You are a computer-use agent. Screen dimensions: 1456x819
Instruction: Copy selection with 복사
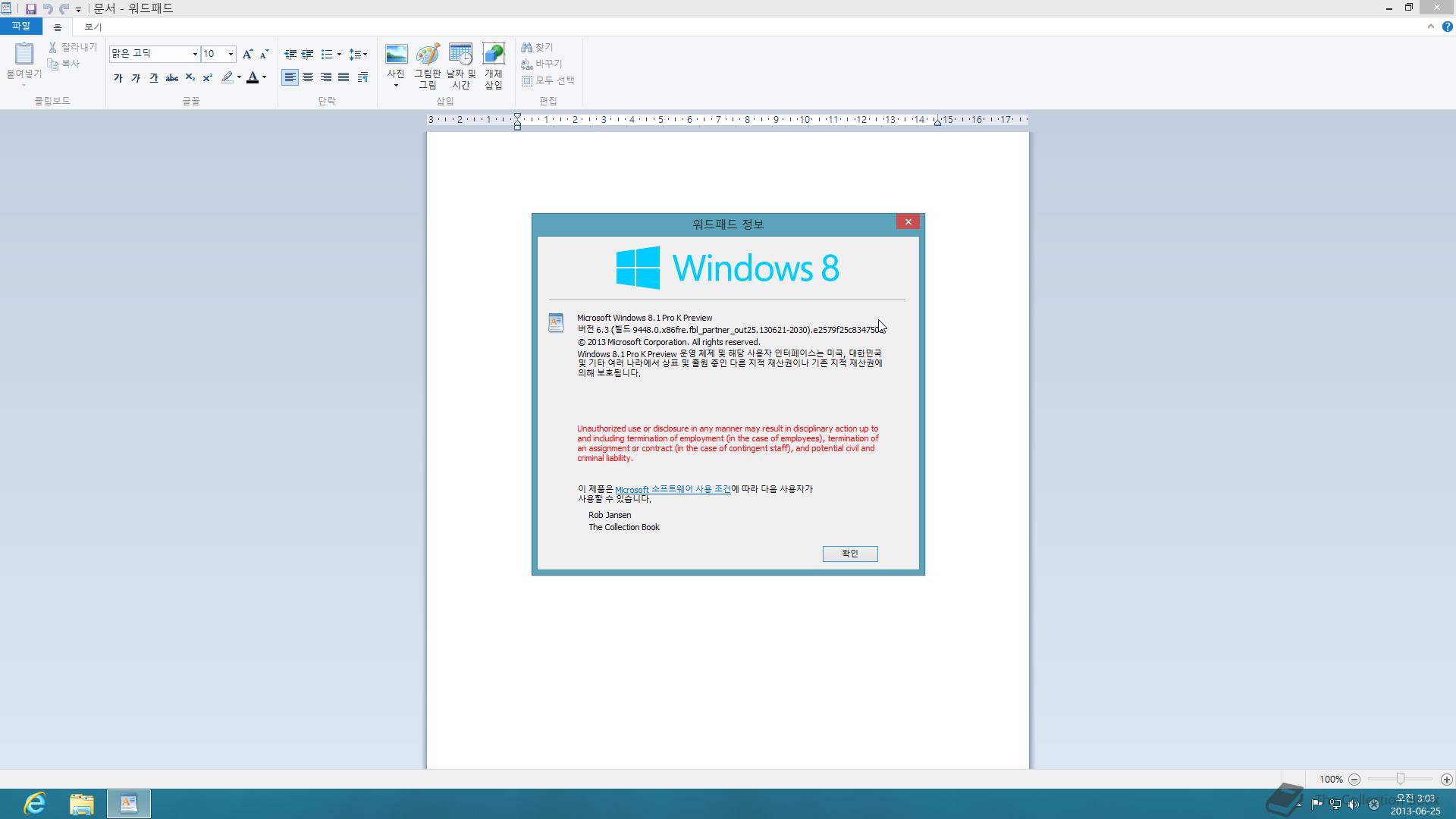point(64,64)
